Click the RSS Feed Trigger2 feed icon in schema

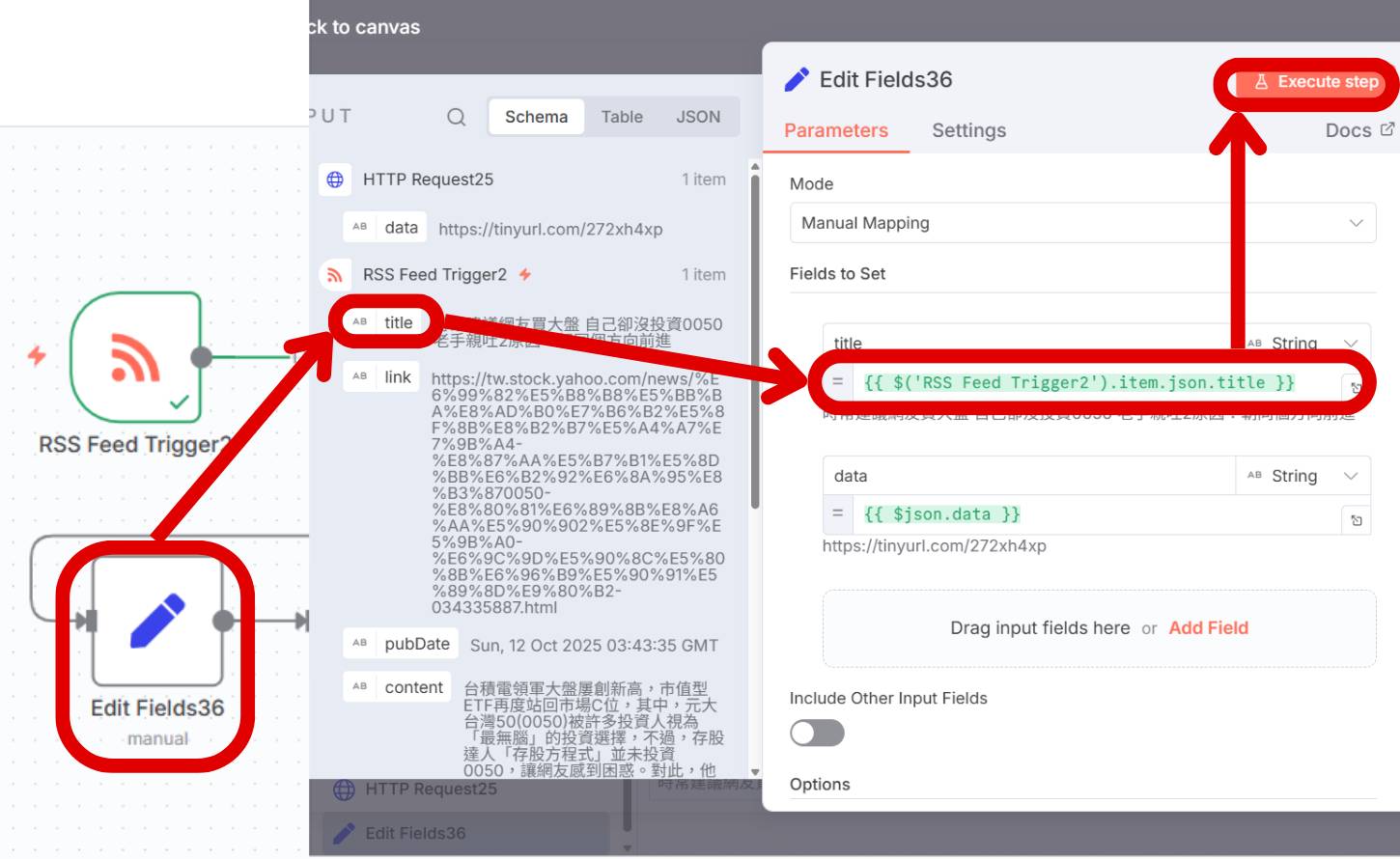click(335, 275)
